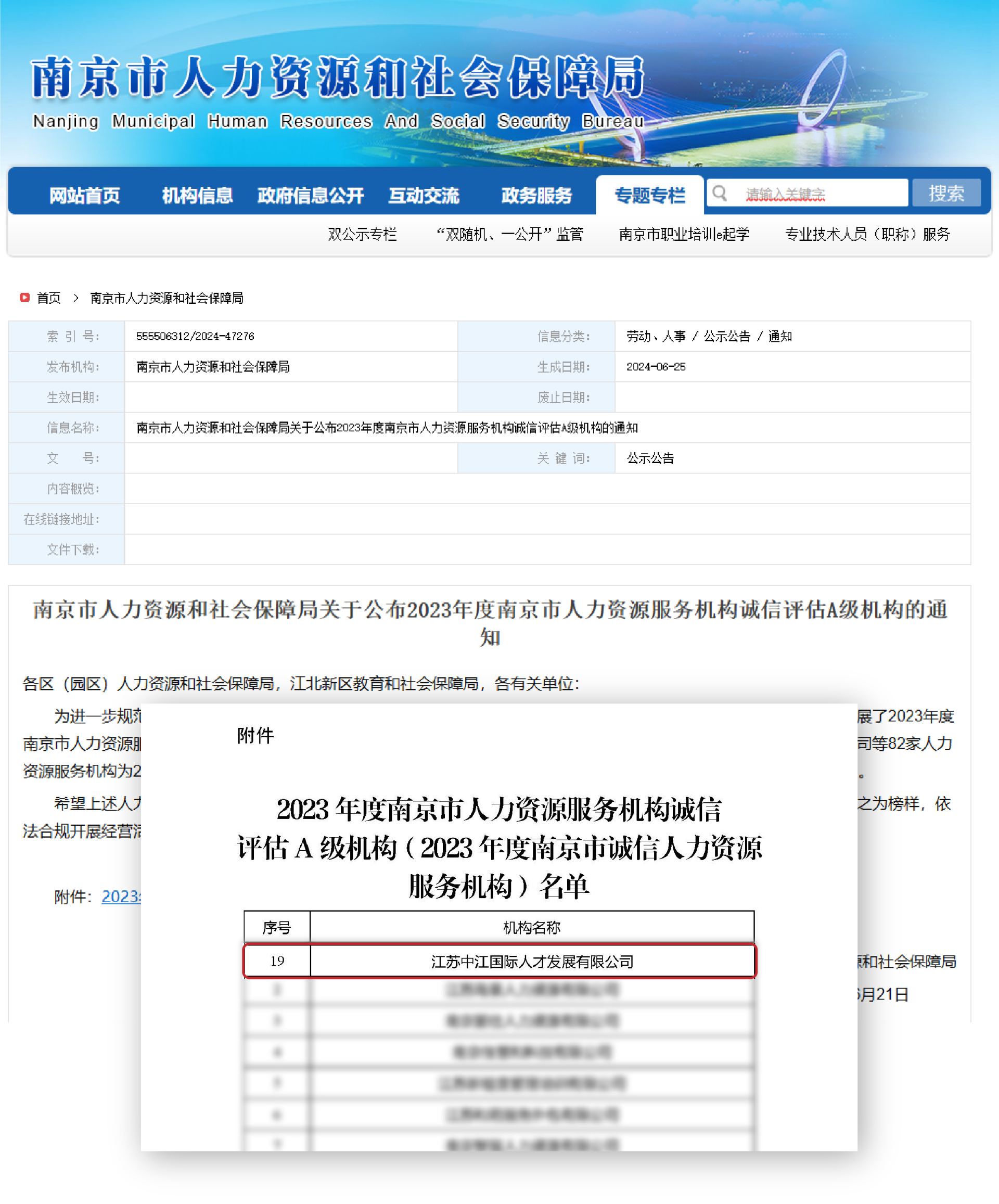Click 附件 heading in the popup
The width and height of the screenshot is (999, 1204).
coord(255,735)
